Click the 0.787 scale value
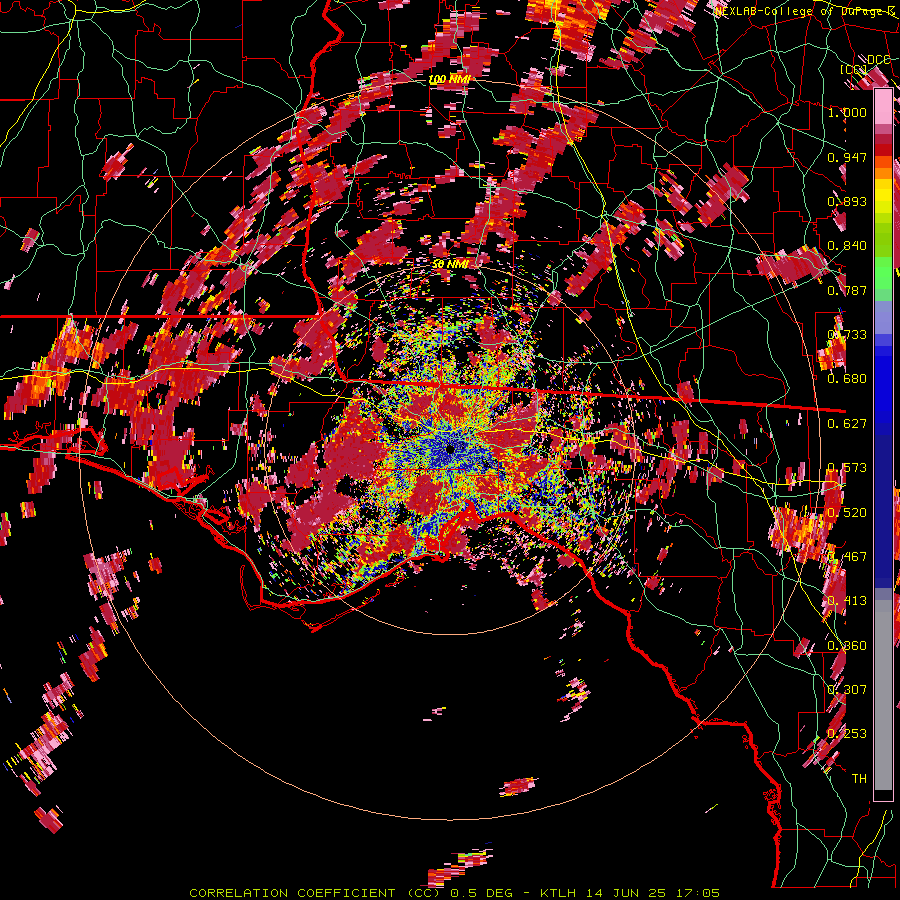The image size is (900, 900). [847, 290]
